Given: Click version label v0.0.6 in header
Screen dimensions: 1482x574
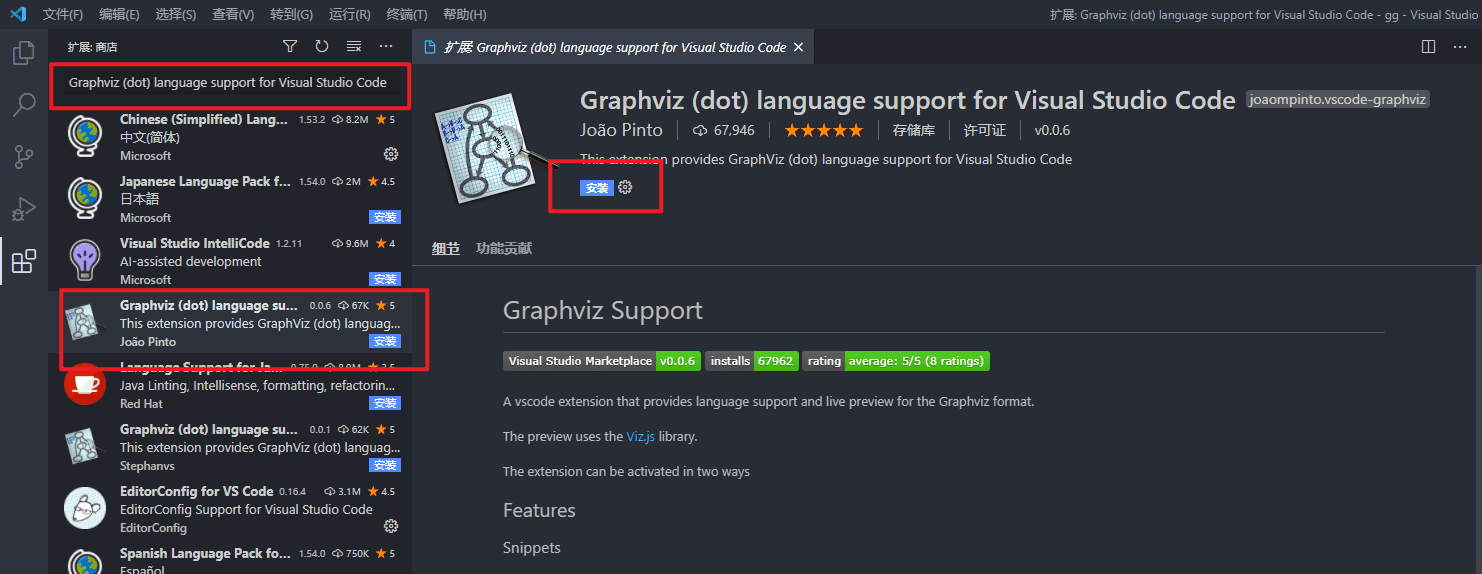Looking at the screenshot, I should point(1052,130).
